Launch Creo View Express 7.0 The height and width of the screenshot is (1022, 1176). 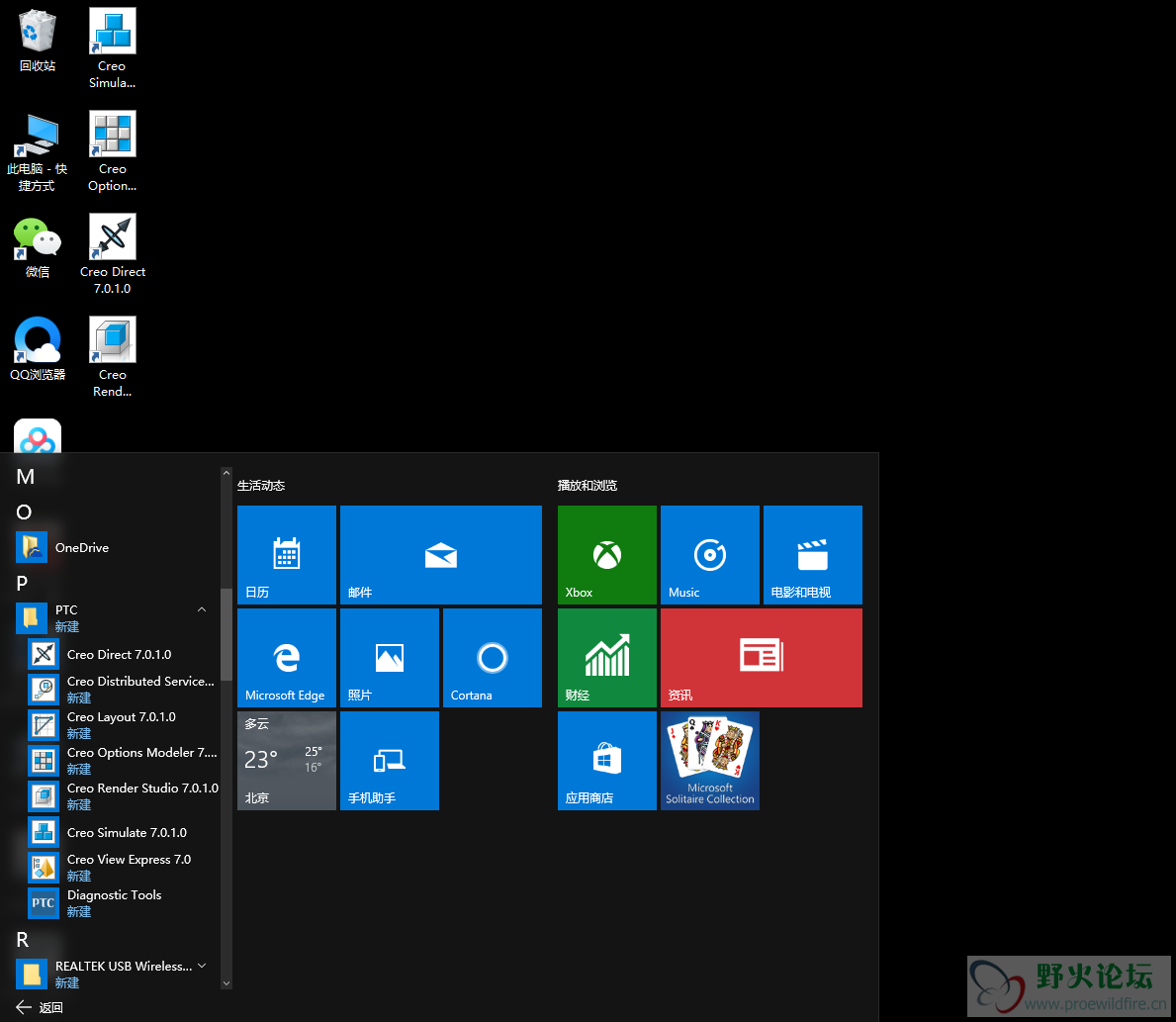pos(123,868)
